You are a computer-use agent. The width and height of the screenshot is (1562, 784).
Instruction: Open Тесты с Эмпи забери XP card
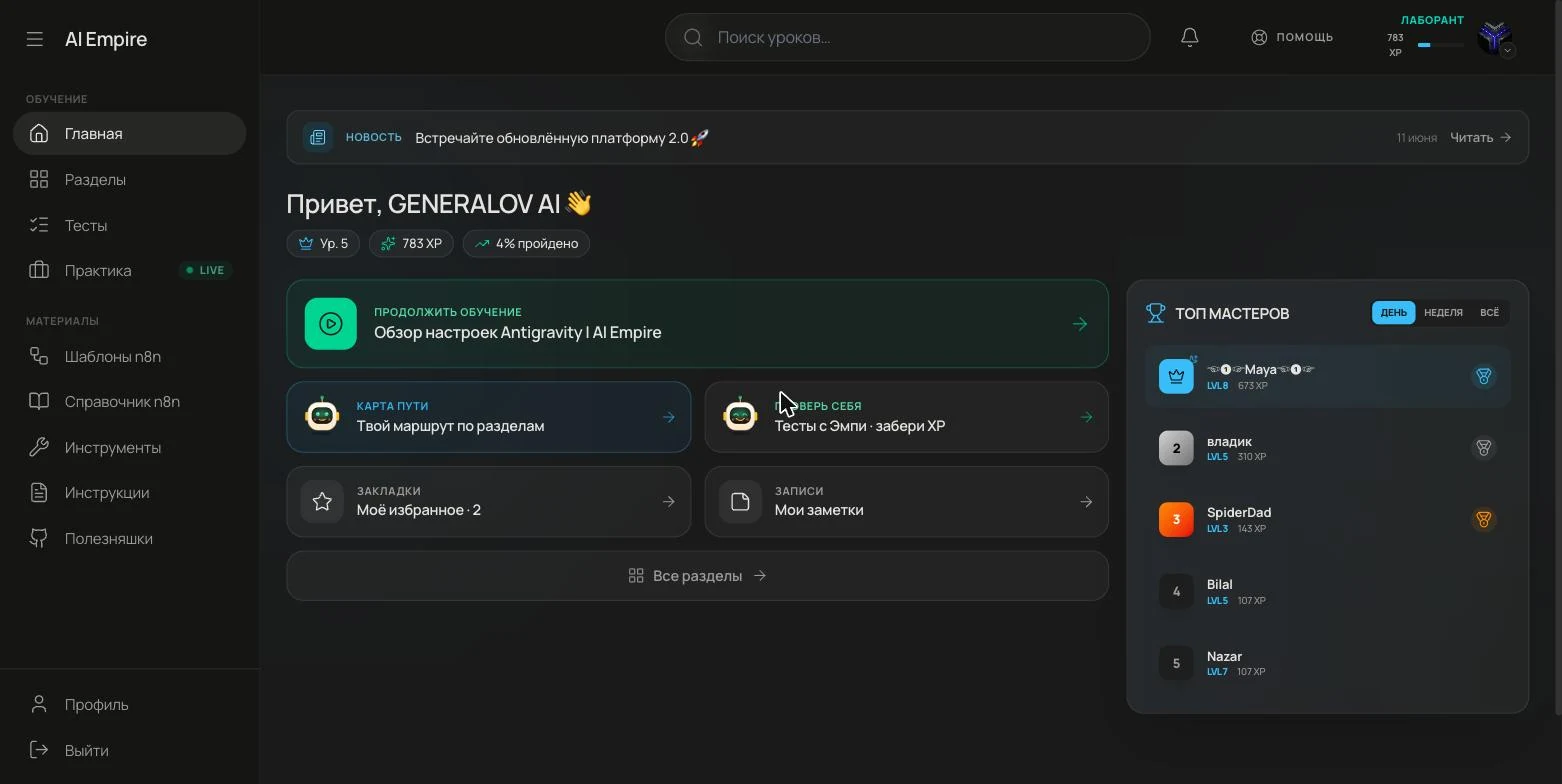point(907,417)
